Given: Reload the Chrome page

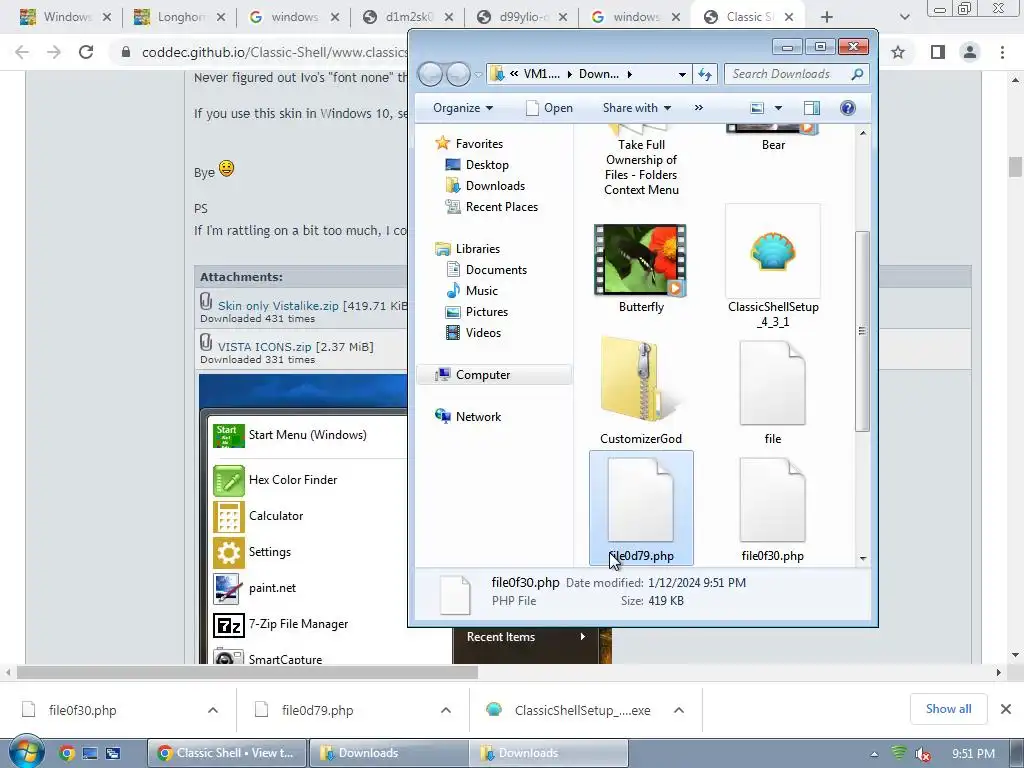Looking at the screenshot, I should (x=86, y=52).
